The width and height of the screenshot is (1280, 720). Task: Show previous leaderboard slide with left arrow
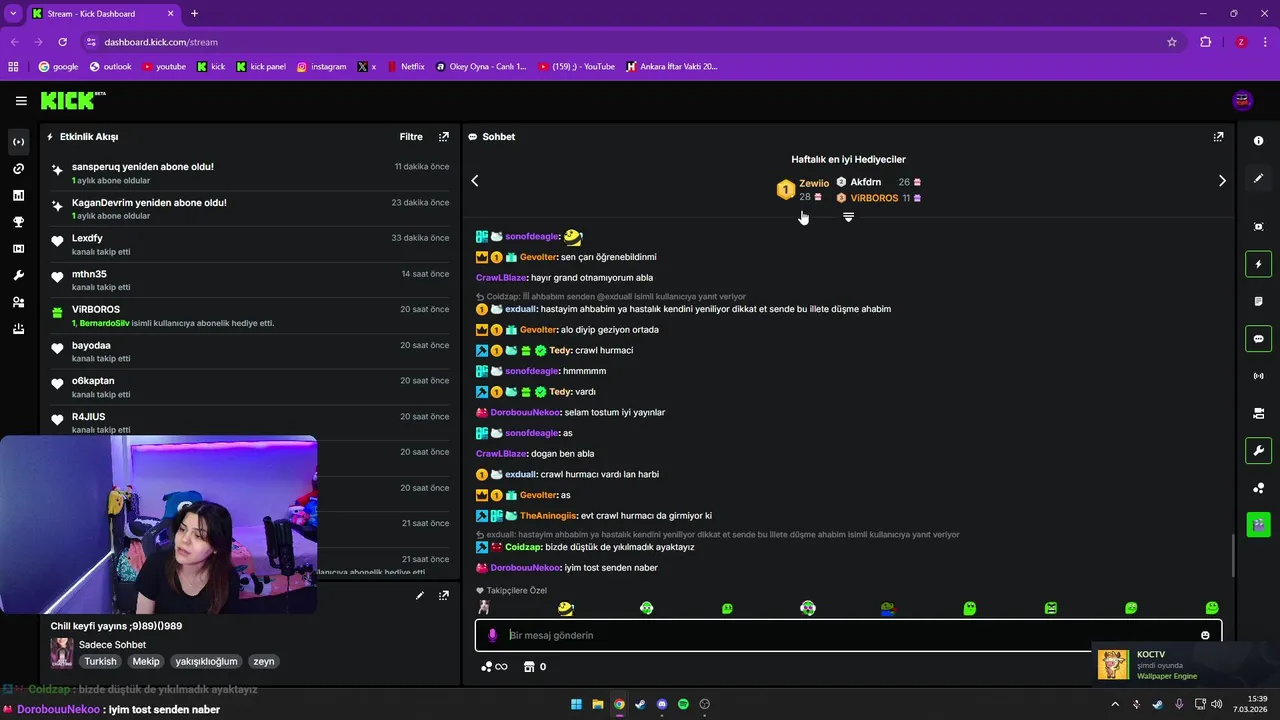(475, 181)
